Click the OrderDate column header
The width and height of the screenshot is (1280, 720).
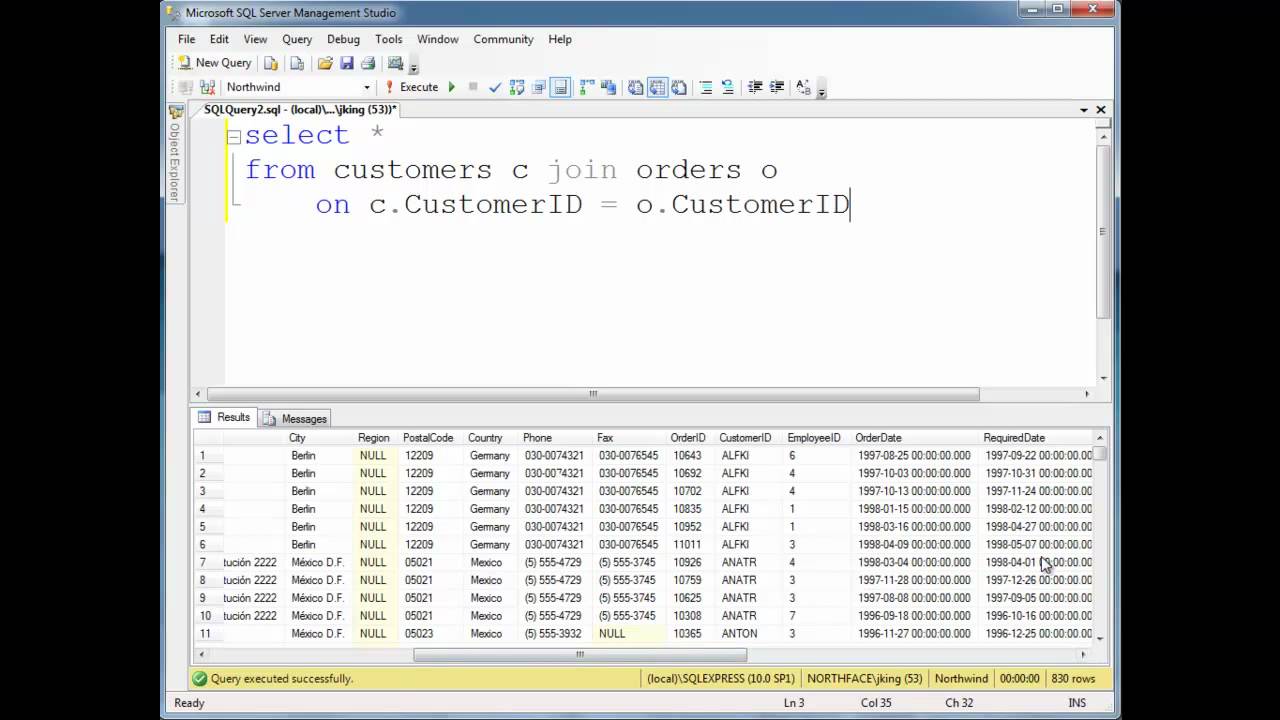click(878, 438)
